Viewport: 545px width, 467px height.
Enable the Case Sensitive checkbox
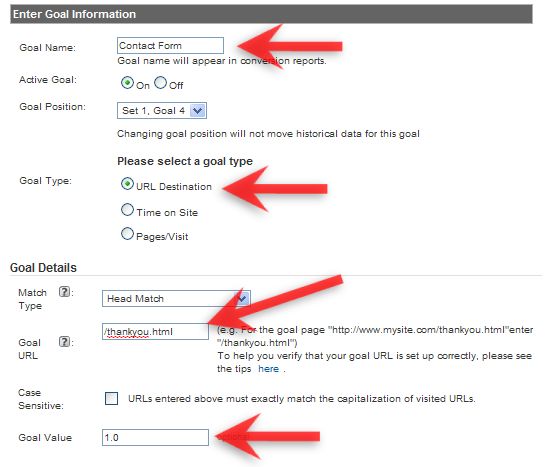point(111,399)
